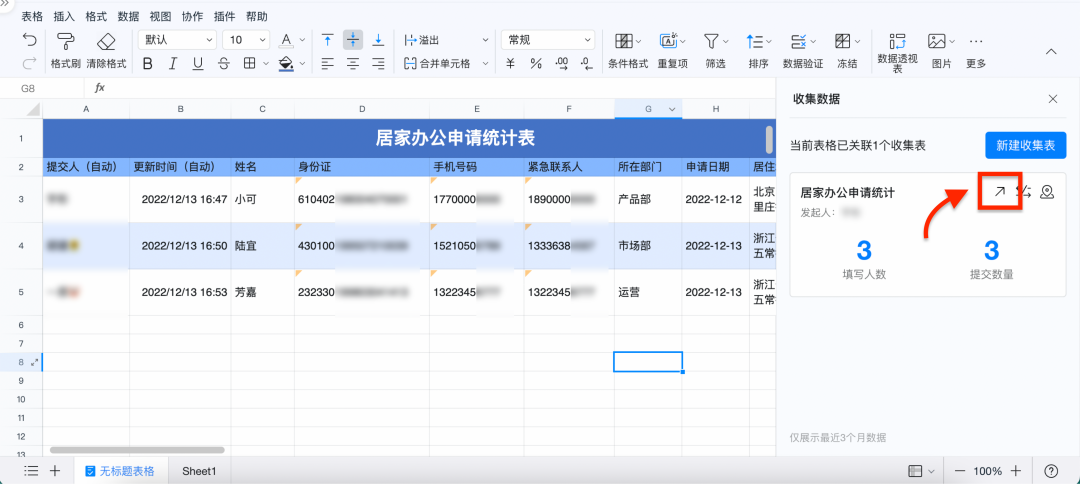The height and width of the screenshot is (484, 1080).
Task: Open the font family 默认 dropdown
Action: pos(177,40)
